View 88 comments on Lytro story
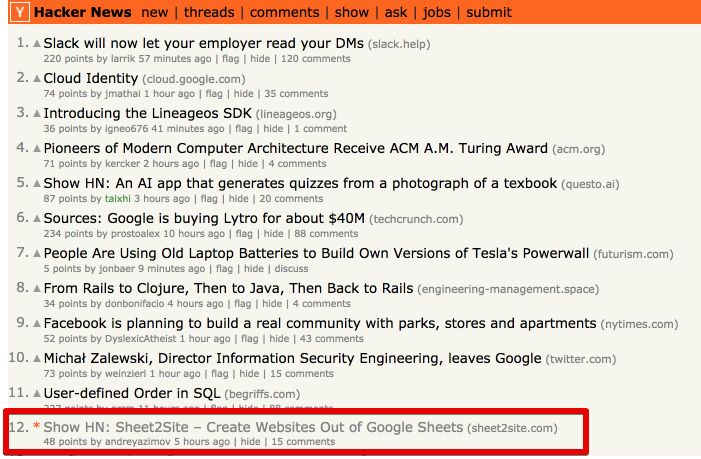Image resolution: width=701 pixels, height=459 pixels. click(326, 233)
